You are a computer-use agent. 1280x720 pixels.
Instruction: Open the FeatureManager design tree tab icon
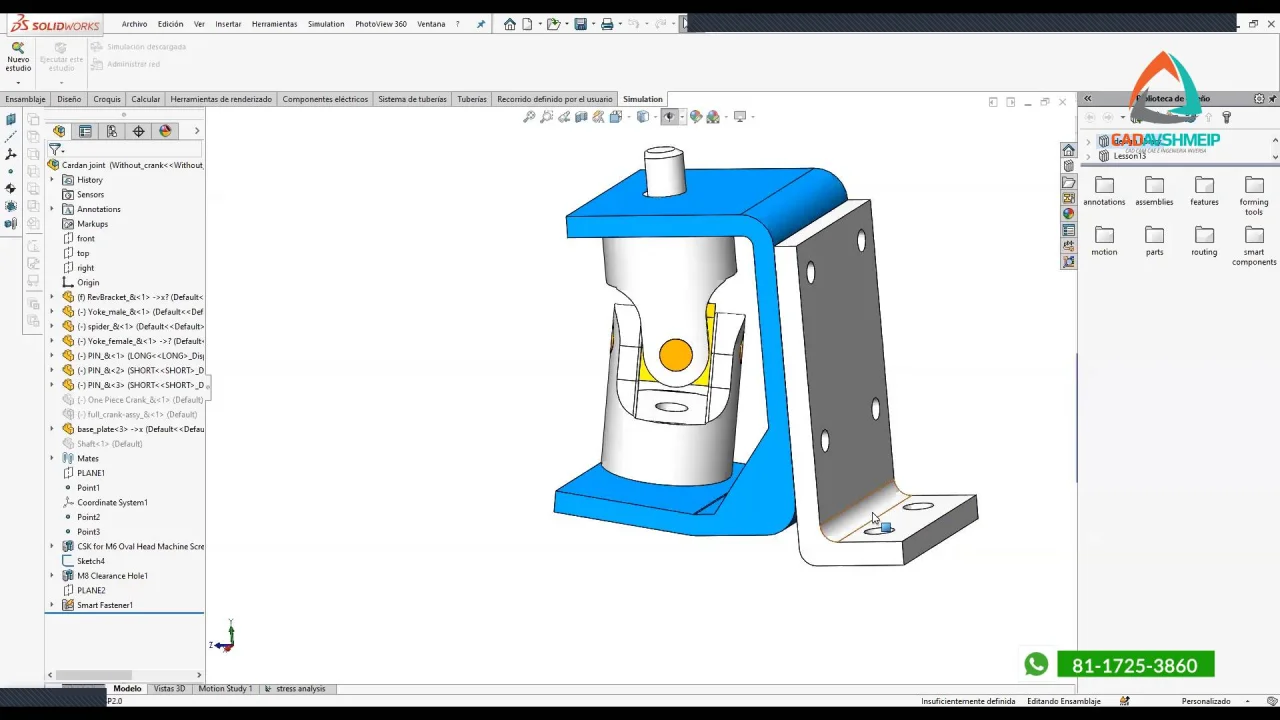(59, 131)
